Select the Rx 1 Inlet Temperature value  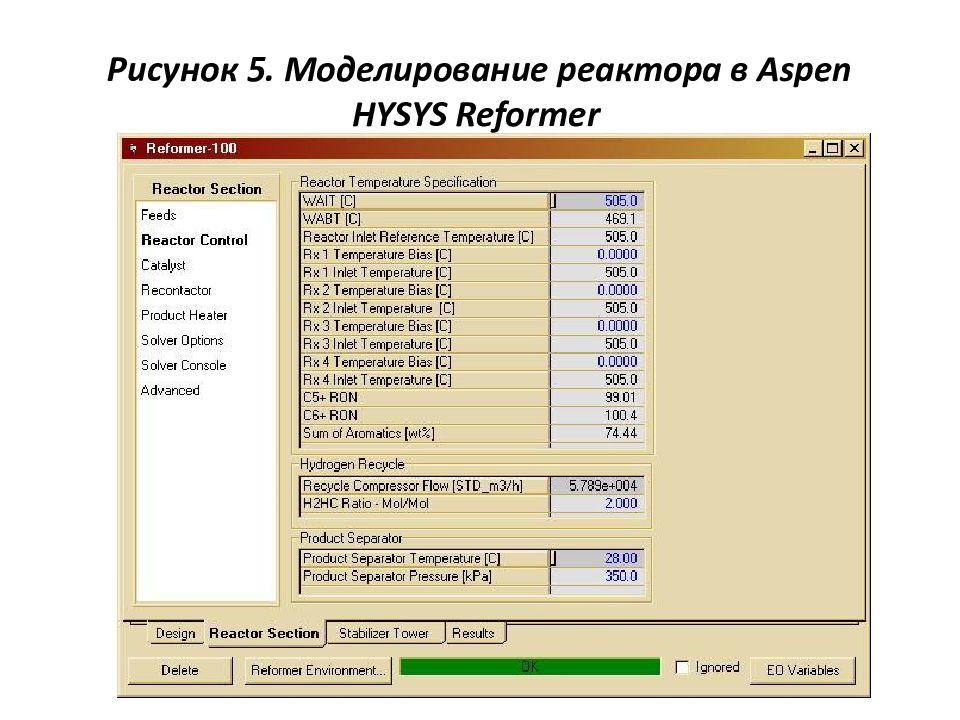(597, 272)
